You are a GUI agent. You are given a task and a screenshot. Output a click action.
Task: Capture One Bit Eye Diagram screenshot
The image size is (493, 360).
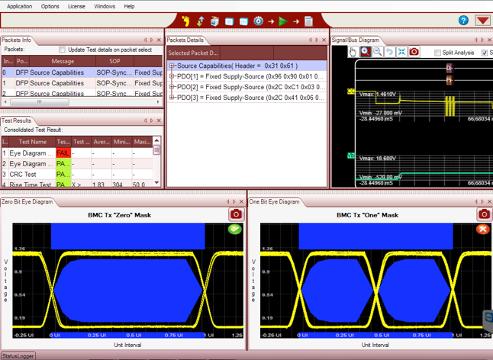click(x=484, y=214)
